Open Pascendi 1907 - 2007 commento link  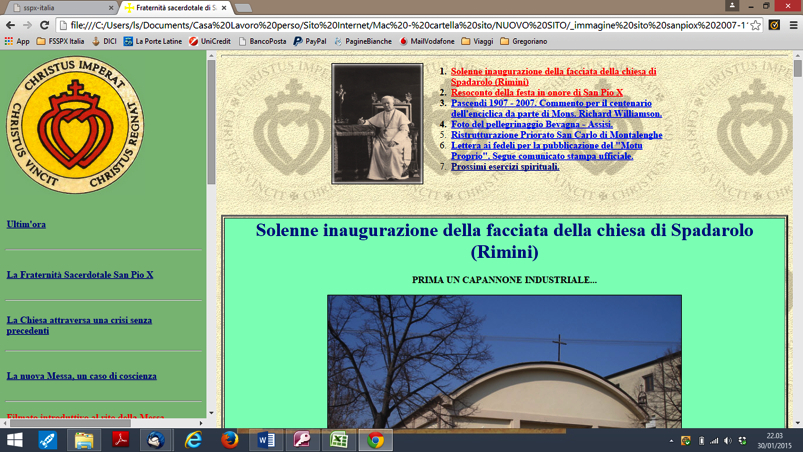556,109
